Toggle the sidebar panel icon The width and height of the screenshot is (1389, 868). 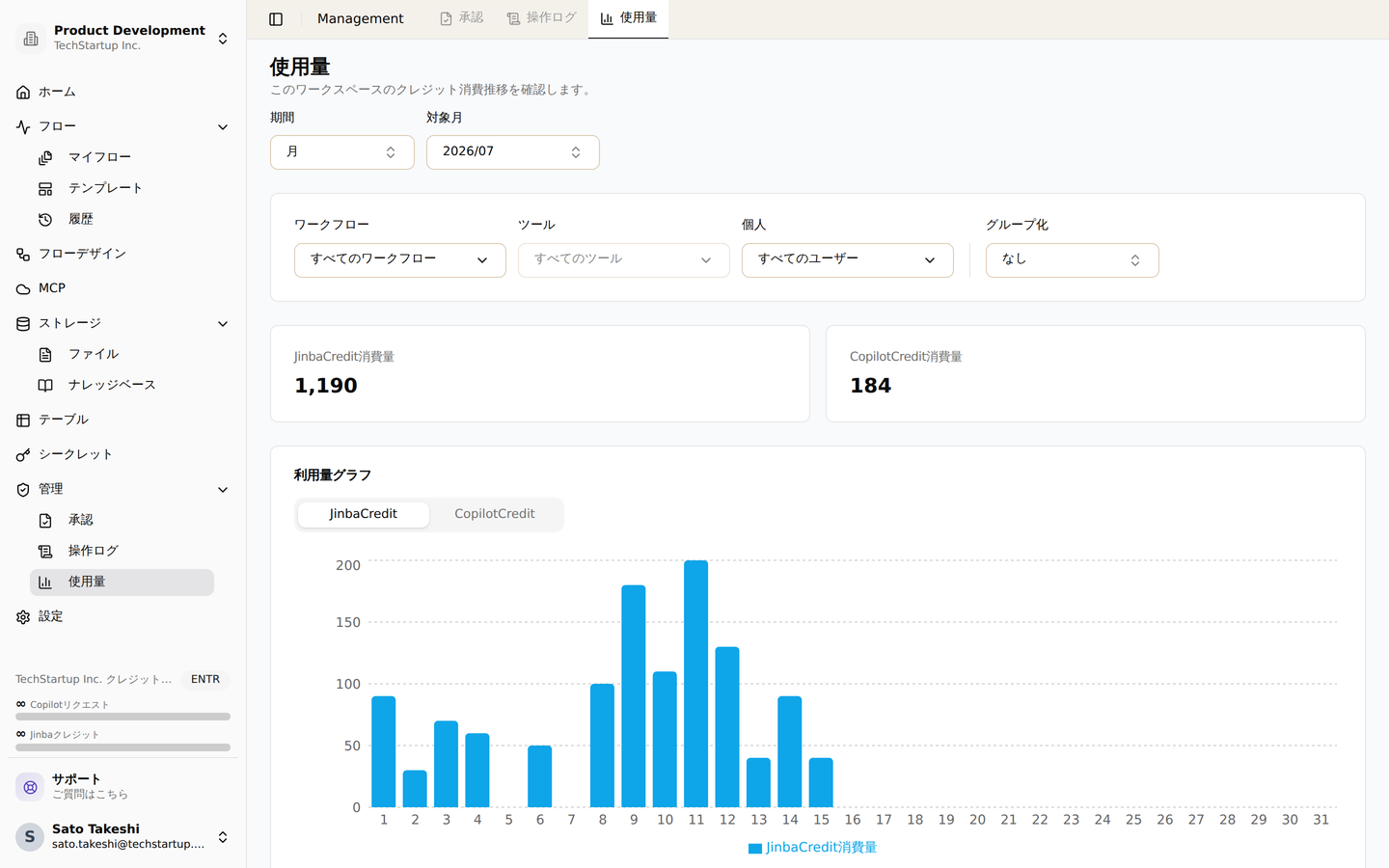coord(276,19)
